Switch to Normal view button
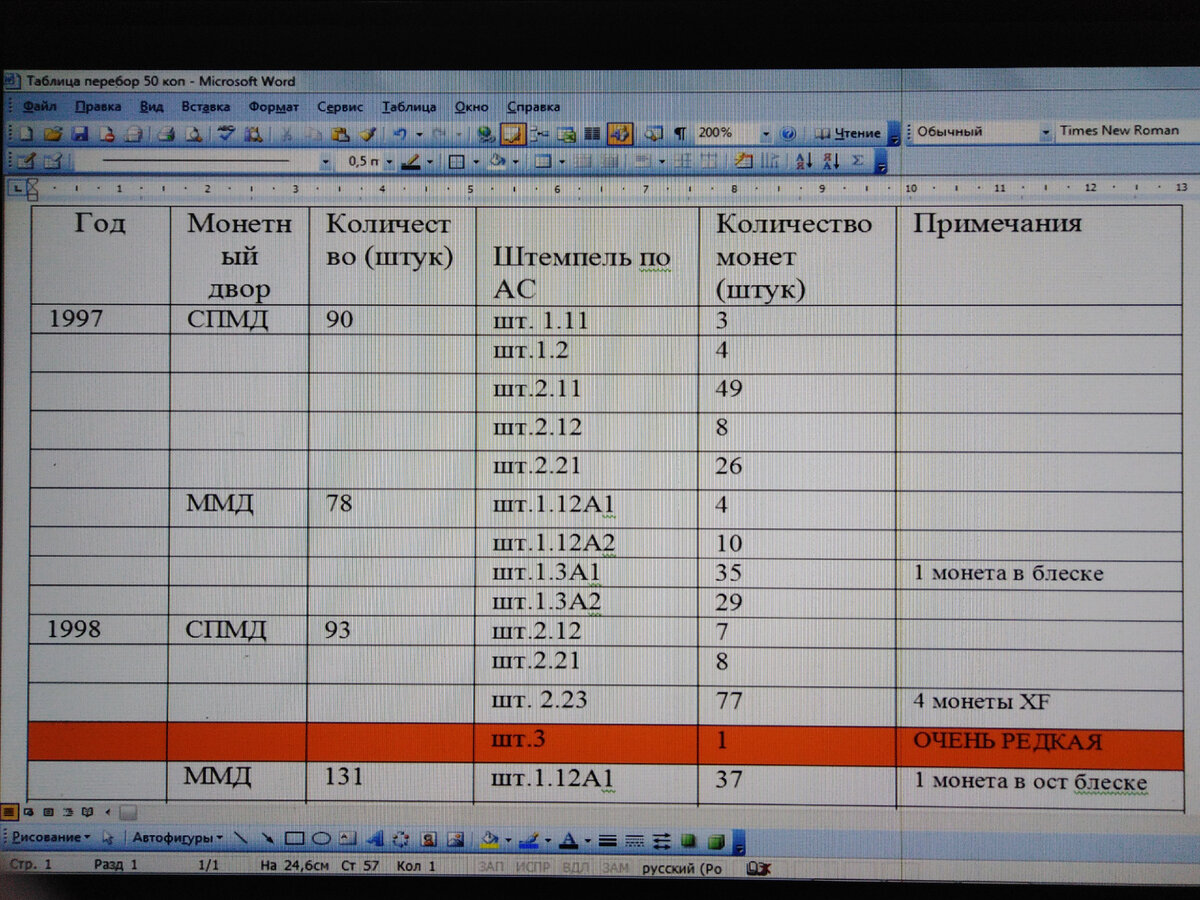 pyautogui.click(x=8, y=811)
